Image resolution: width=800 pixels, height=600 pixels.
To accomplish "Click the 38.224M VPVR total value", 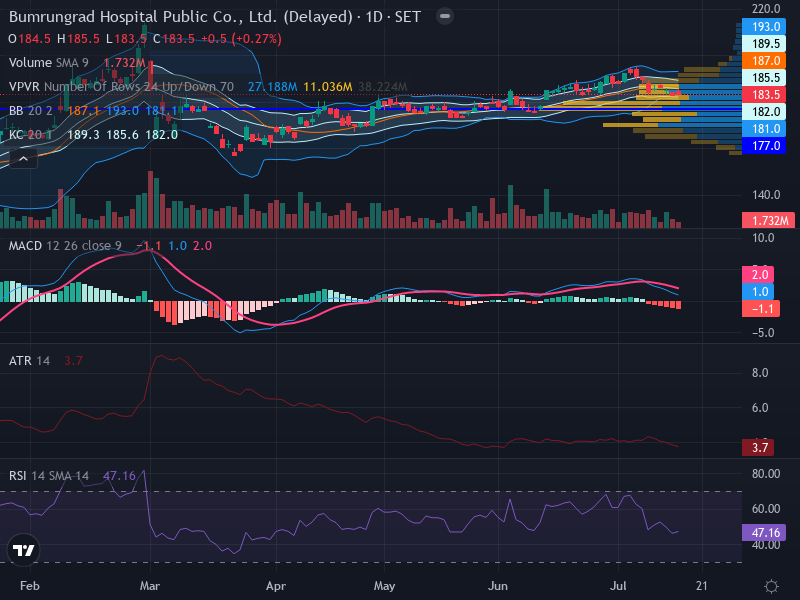I will point(383,87).
